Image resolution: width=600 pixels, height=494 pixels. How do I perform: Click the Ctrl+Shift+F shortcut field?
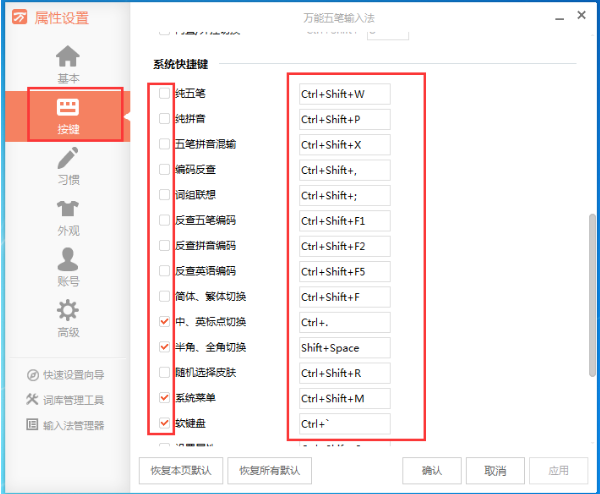[344, 297]
